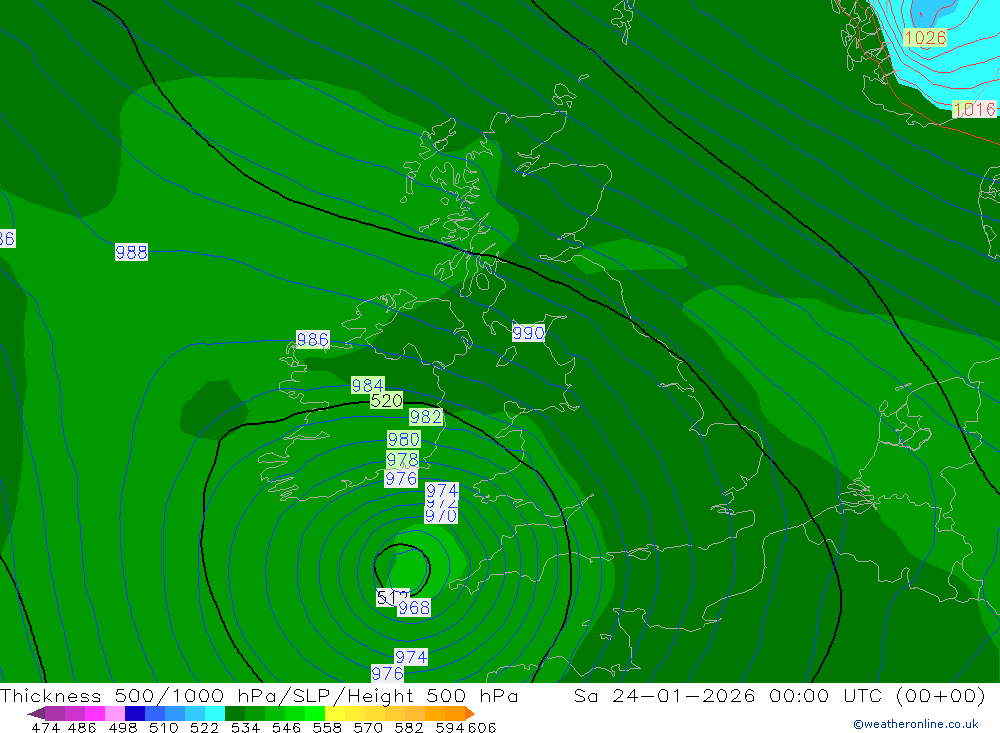Click the 1016 red isobar label
Viewport: 1000px width, 733px height.
click(x=974, y=109)
